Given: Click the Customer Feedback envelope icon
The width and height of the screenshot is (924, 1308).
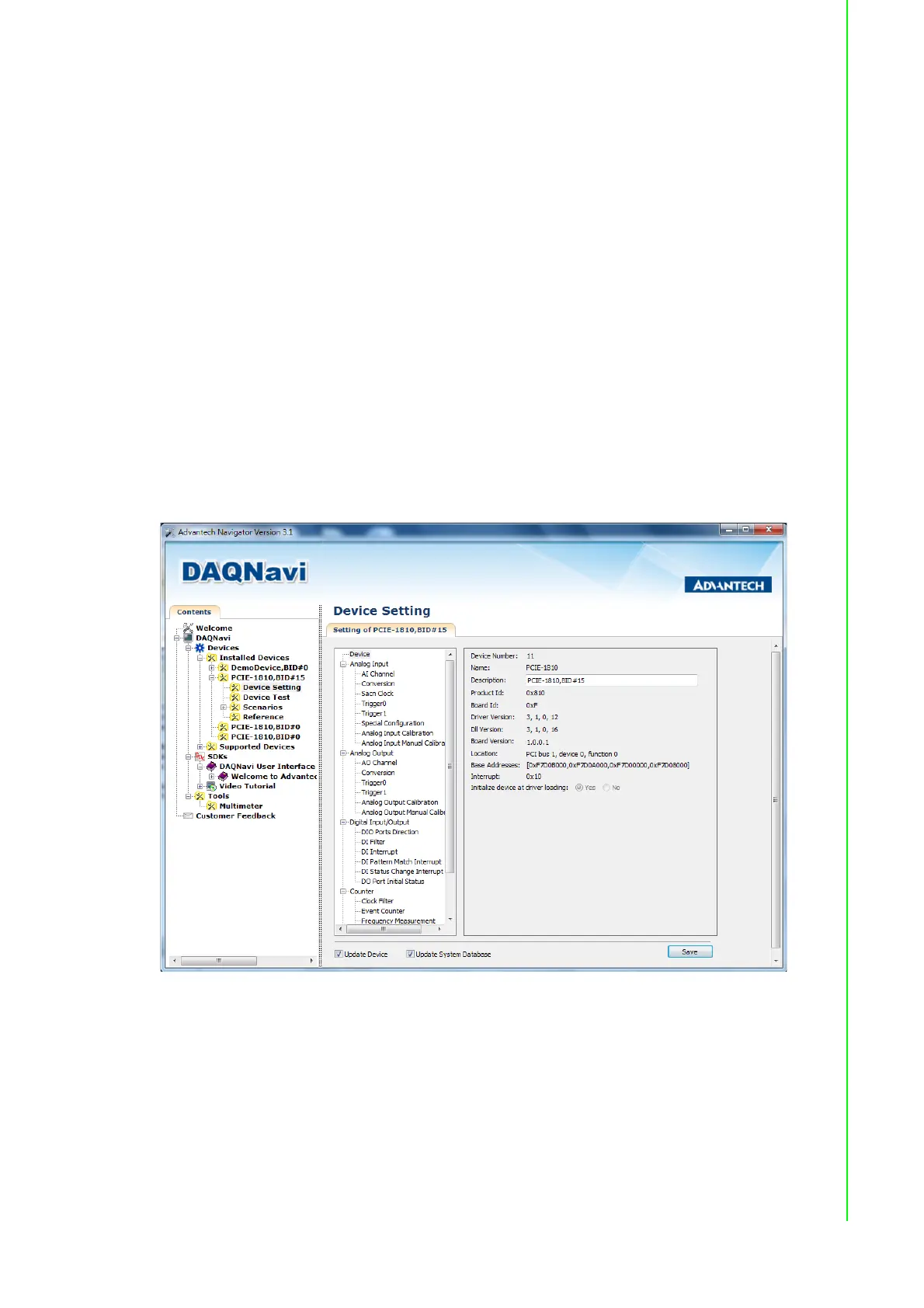Looking at the screenshot, I should tap(188, 816).
